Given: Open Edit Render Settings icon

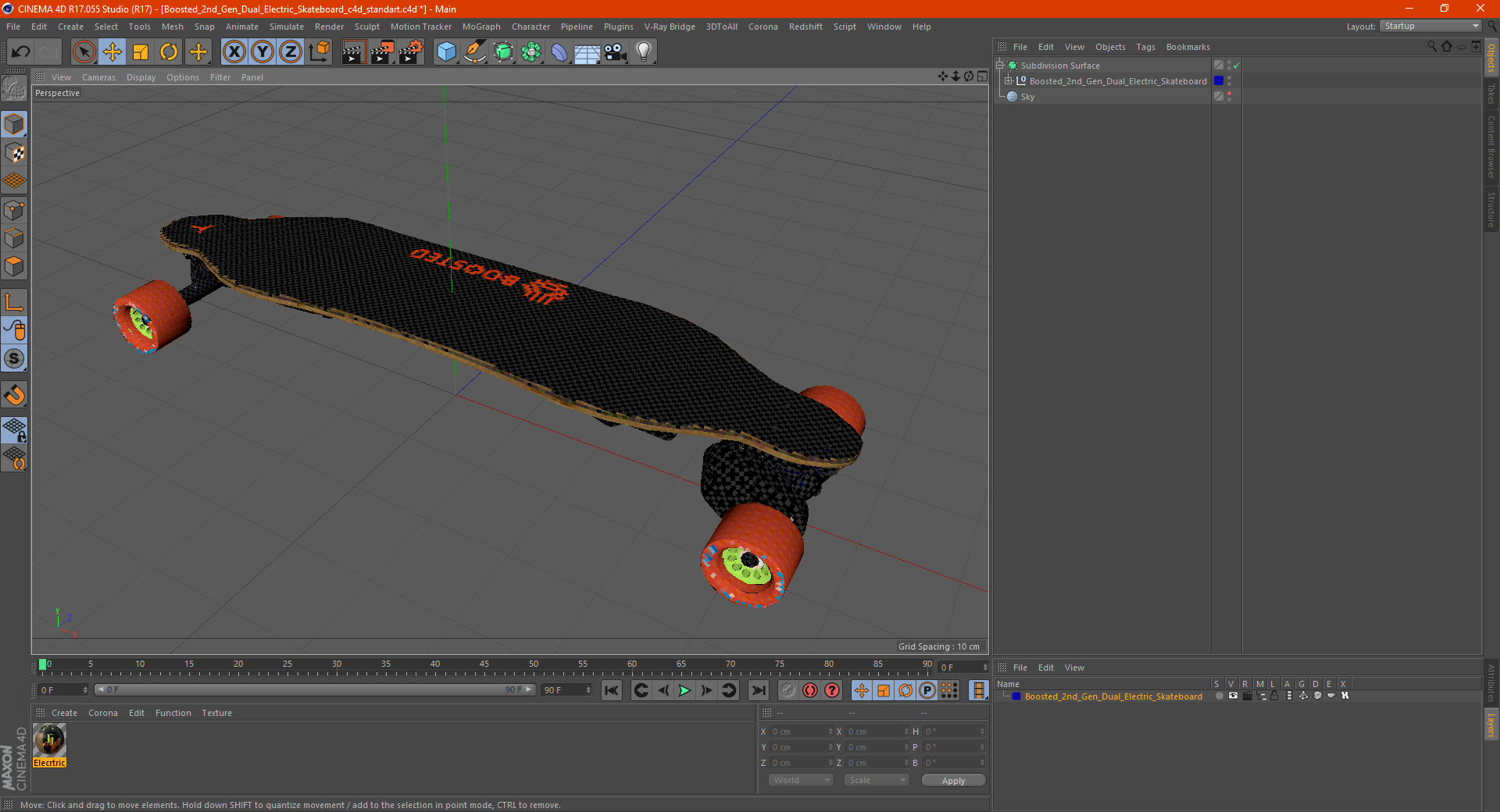Looking at the screenshot, I should click(411, 52).
